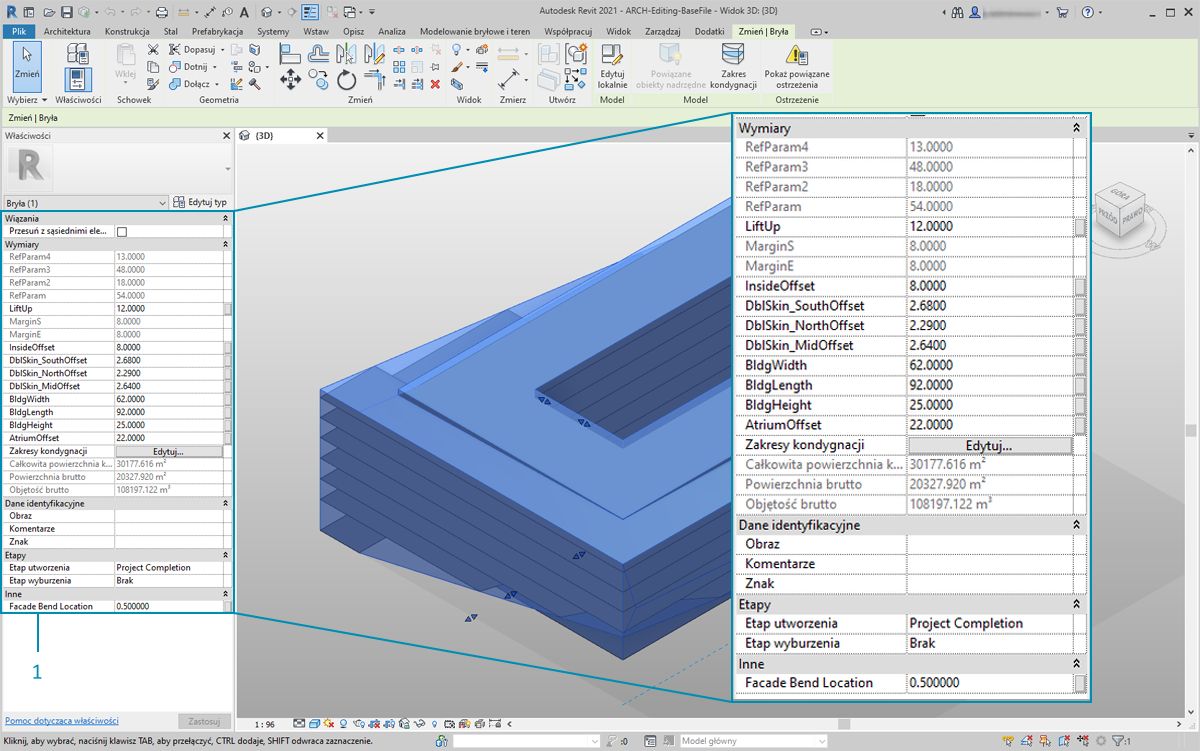Click the Print icon in quick access toolbar
Screen dimensions: 1200x751
point(161,12)
